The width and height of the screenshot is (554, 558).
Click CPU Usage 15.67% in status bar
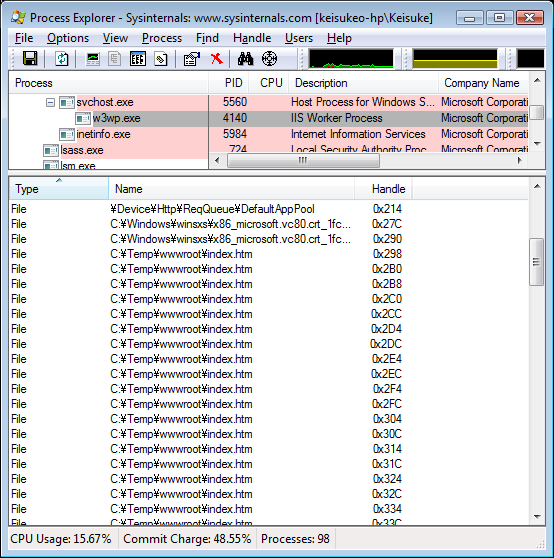[61, 539]
